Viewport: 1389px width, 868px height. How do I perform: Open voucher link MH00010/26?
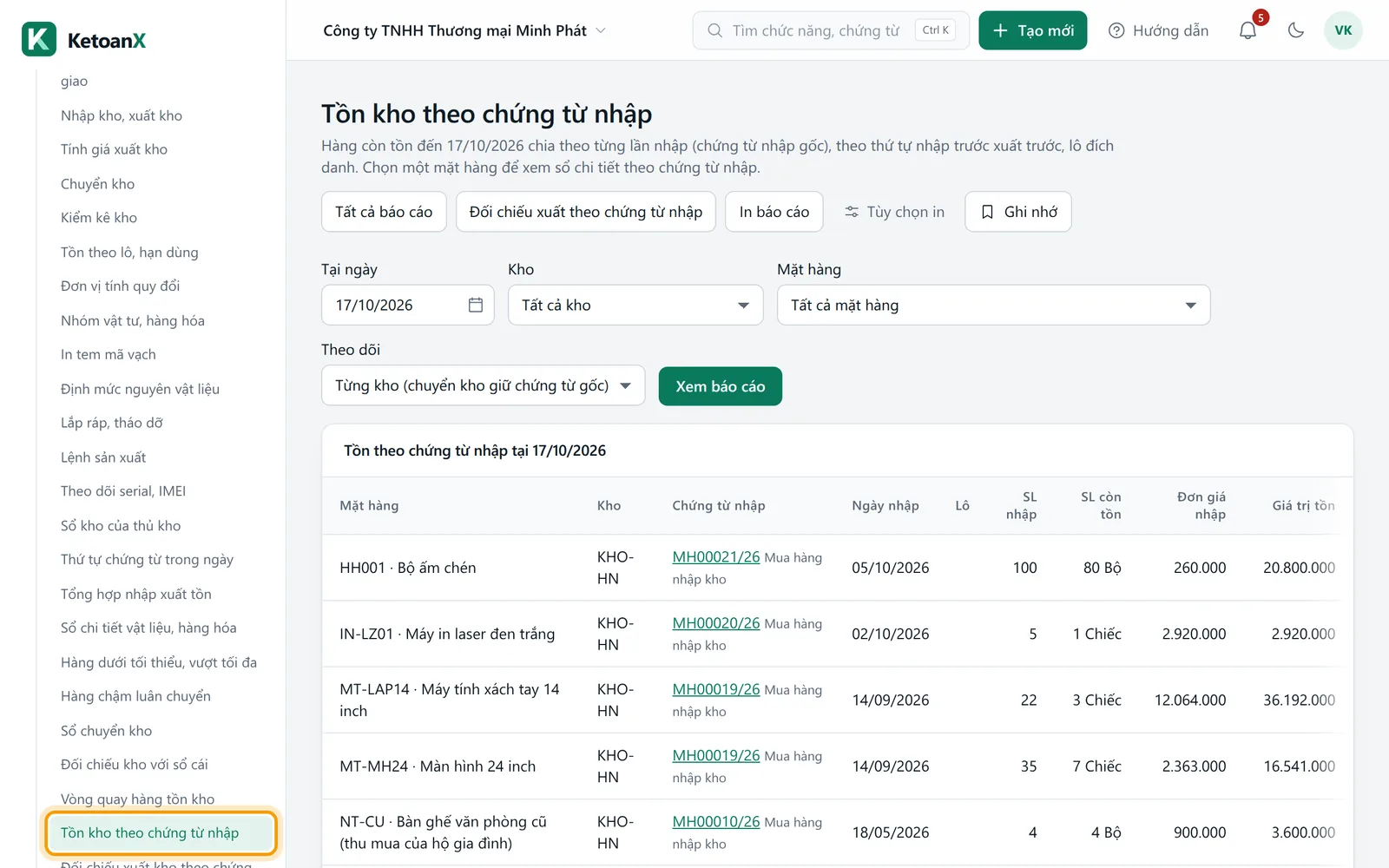tap(716, 822)
